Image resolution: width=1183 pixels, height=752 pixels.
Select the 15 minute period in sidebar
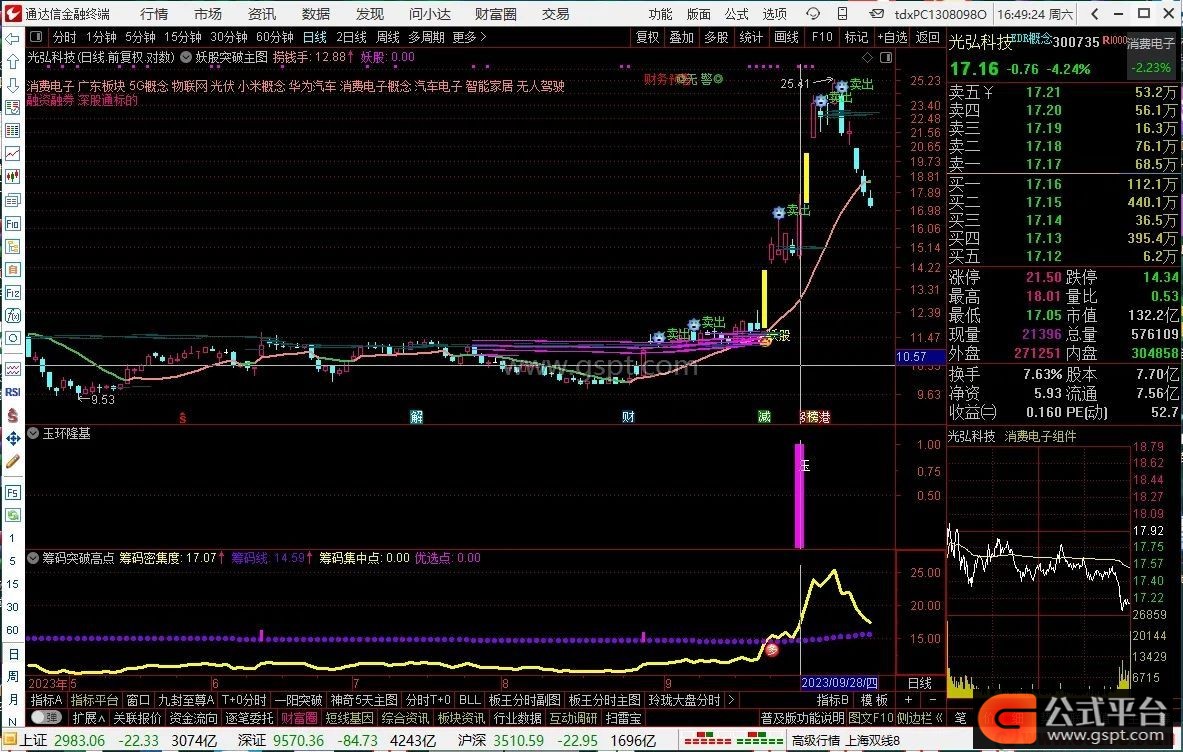[13, 584]
